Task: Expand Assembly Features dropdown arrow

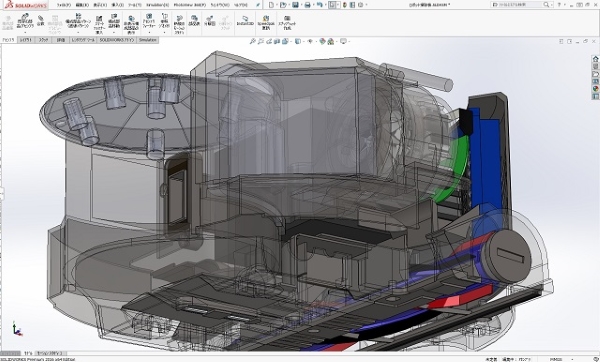Action: [x=149, y=32]
